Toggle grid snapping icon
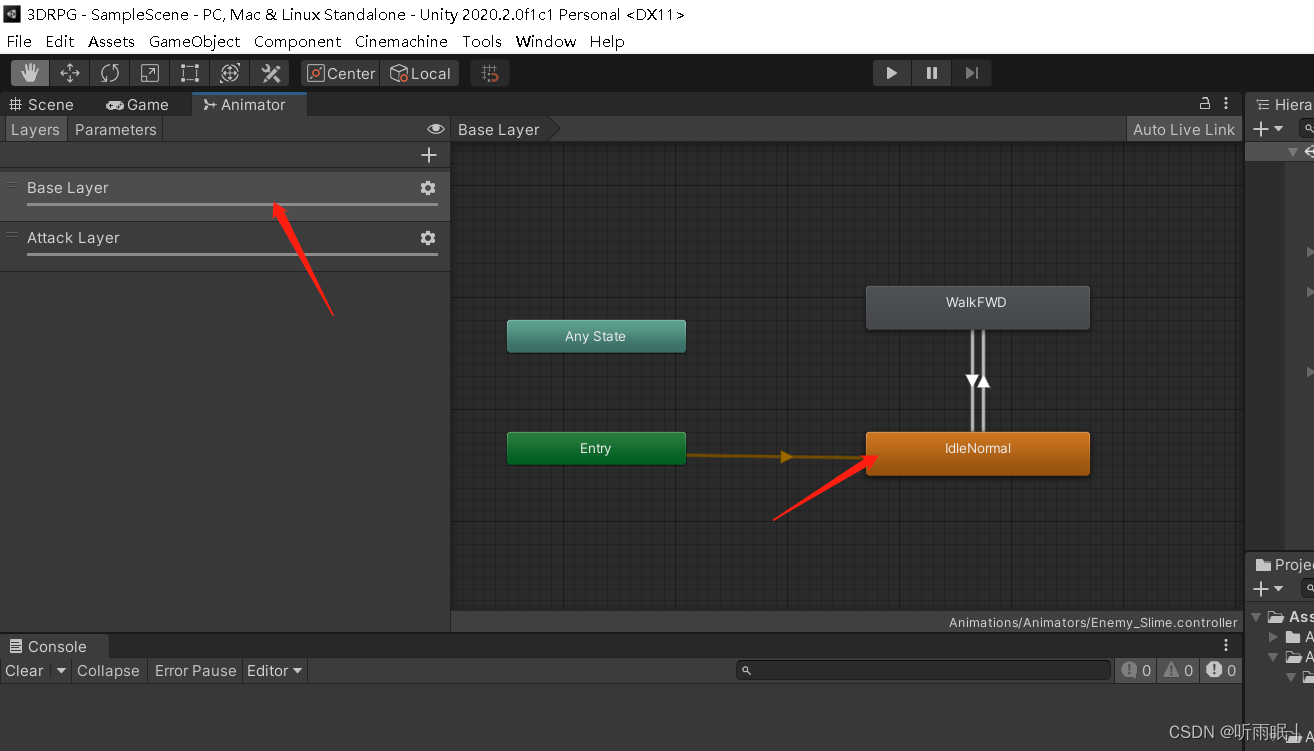 click(x=490, y=73)
